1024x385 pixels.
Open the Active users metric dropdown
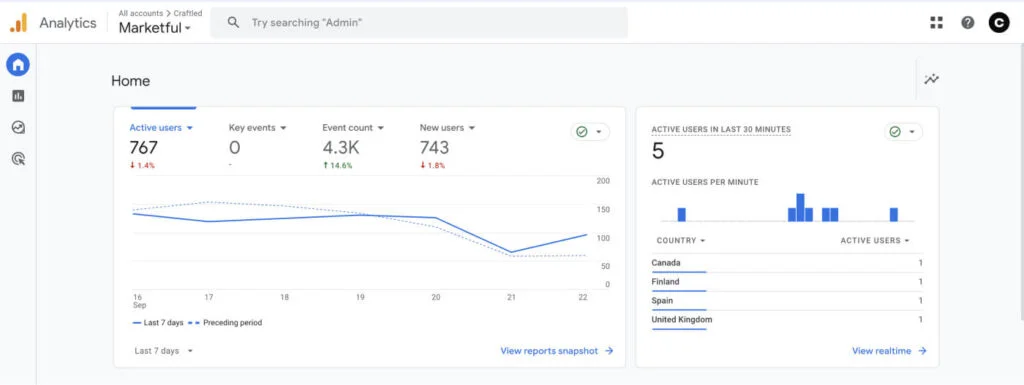click(x=161, y=128)
